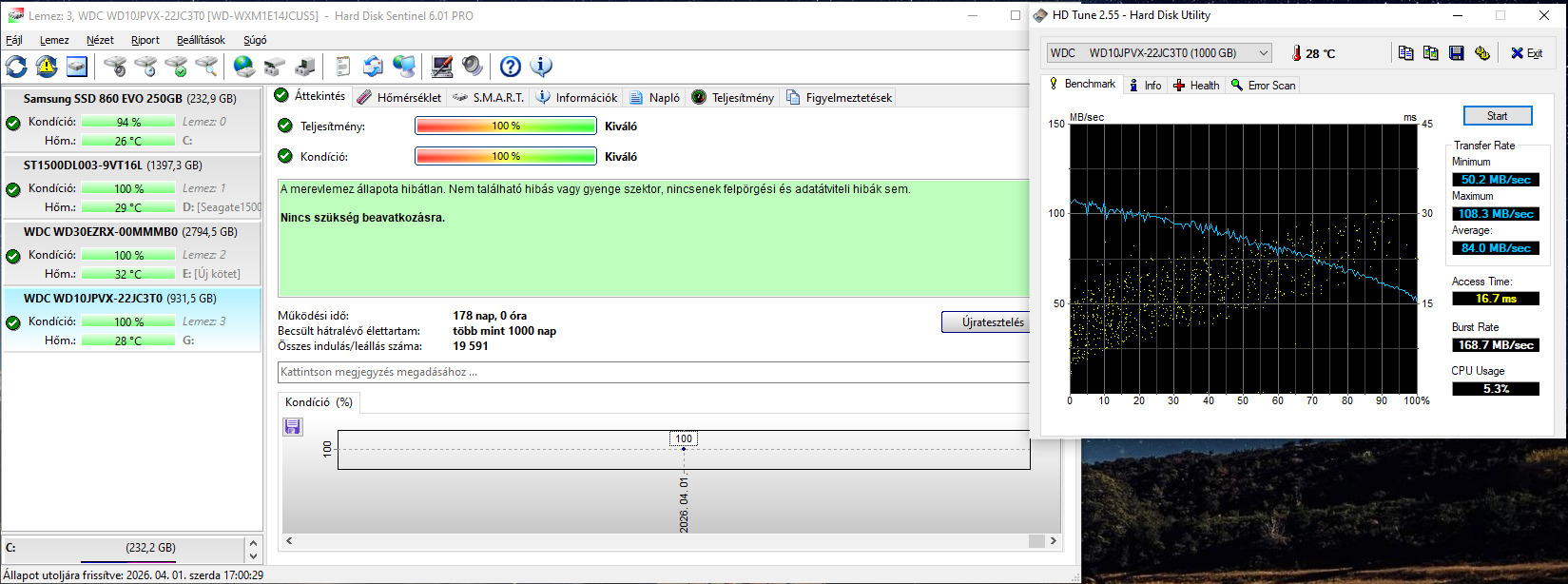This screenshot has height=584, width=1568.
Task: Open the Lemez menu
Action: 54,40
